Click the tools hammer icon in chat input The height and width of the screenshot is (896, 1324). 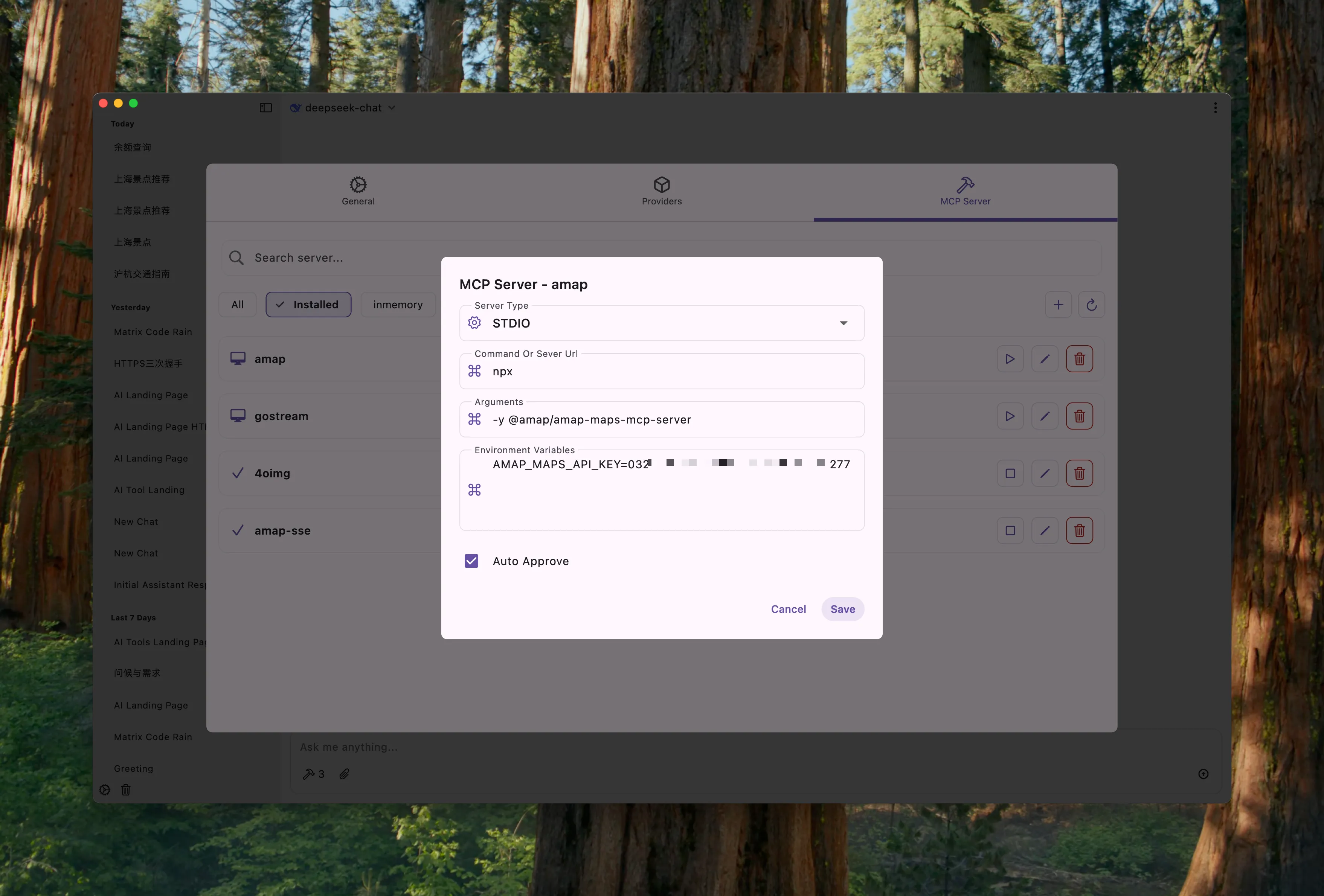[308, 774]
